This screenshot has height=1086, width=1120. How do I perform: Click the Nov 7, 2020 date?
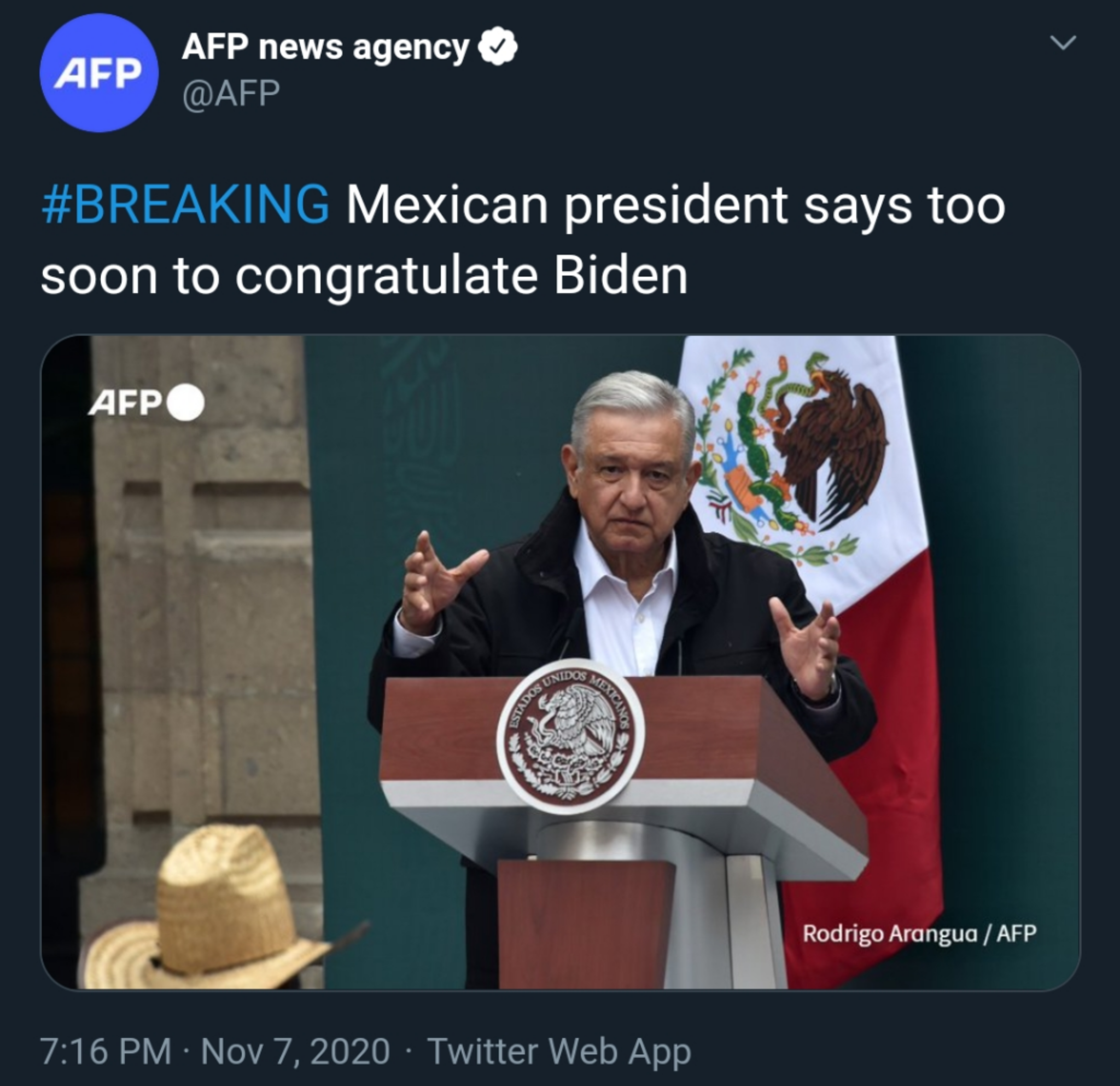click(295, 1050)
